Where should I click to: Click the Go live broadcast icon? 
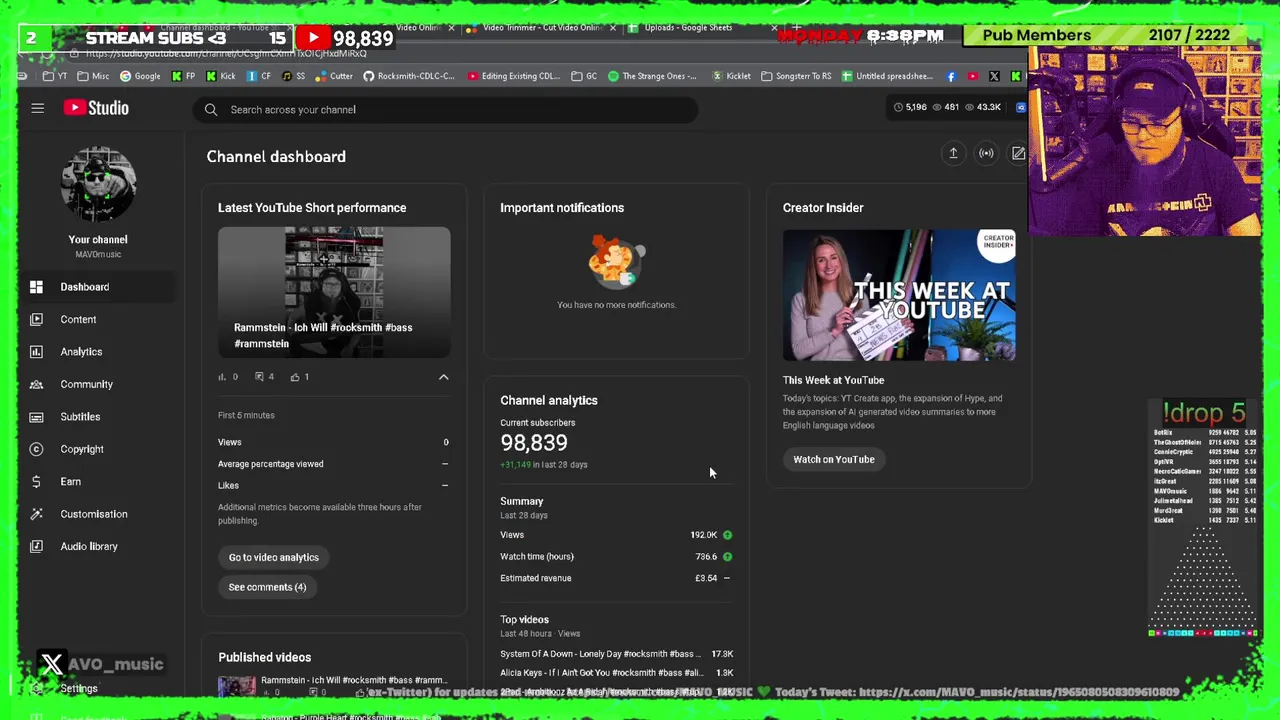click(986, 153)
